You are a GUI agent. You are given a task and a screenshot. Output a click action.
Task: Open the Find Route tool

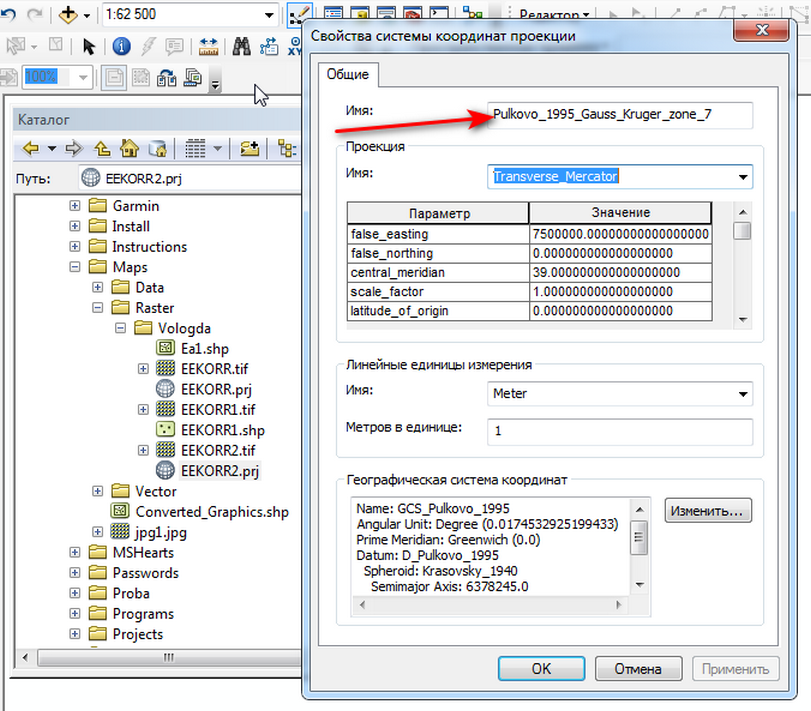pos(269,47)
